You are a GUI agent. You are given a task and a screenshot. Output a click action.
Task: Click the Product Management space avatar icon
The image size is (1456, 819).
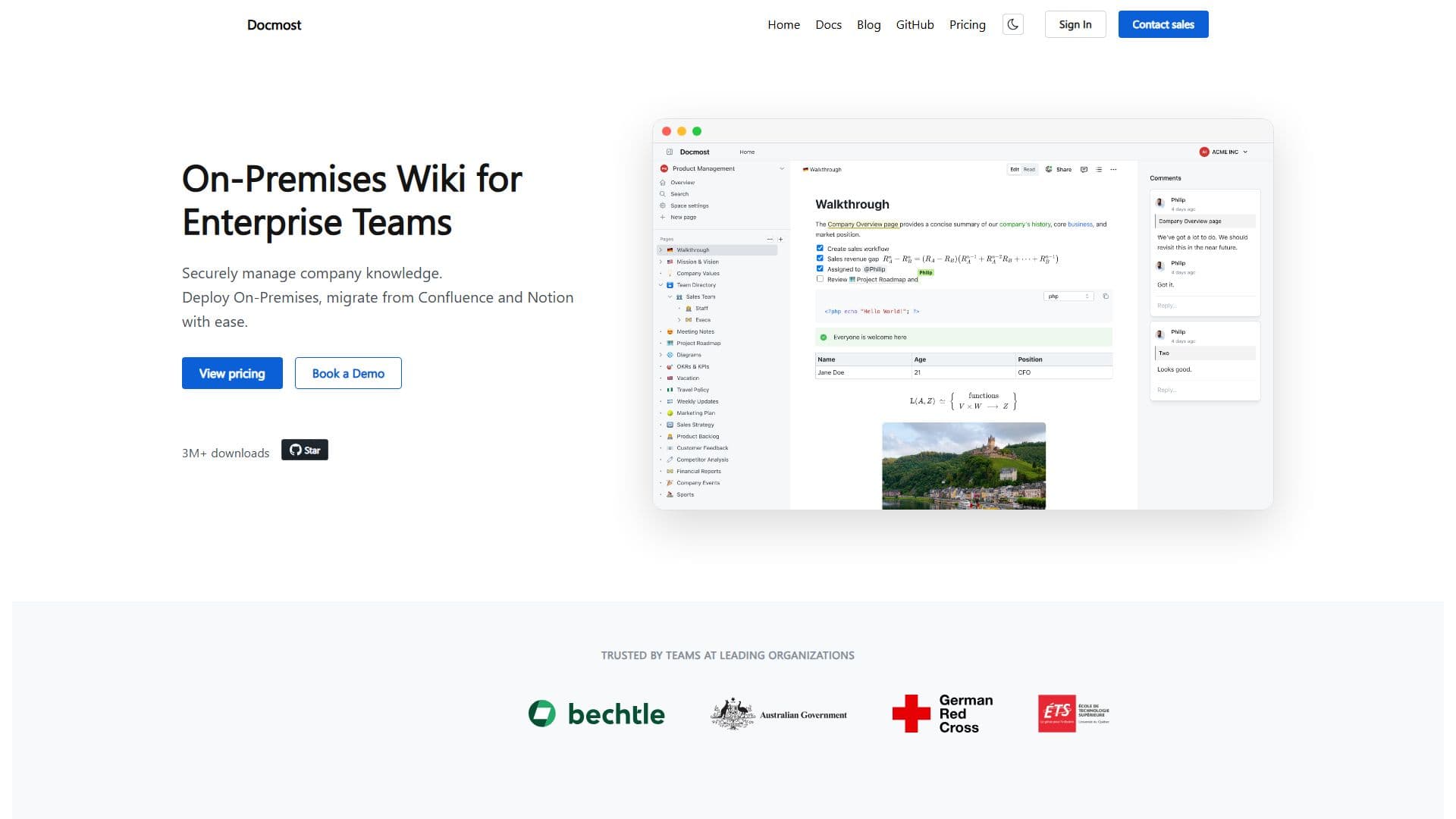[x=664, y=168]
